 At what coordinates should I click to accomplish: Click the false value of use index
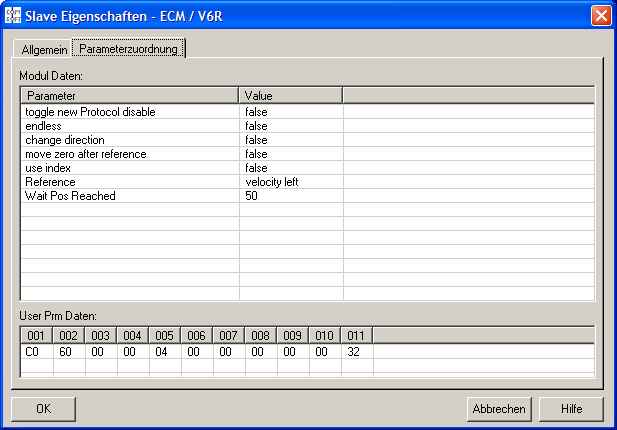click(x=256, y=168)
